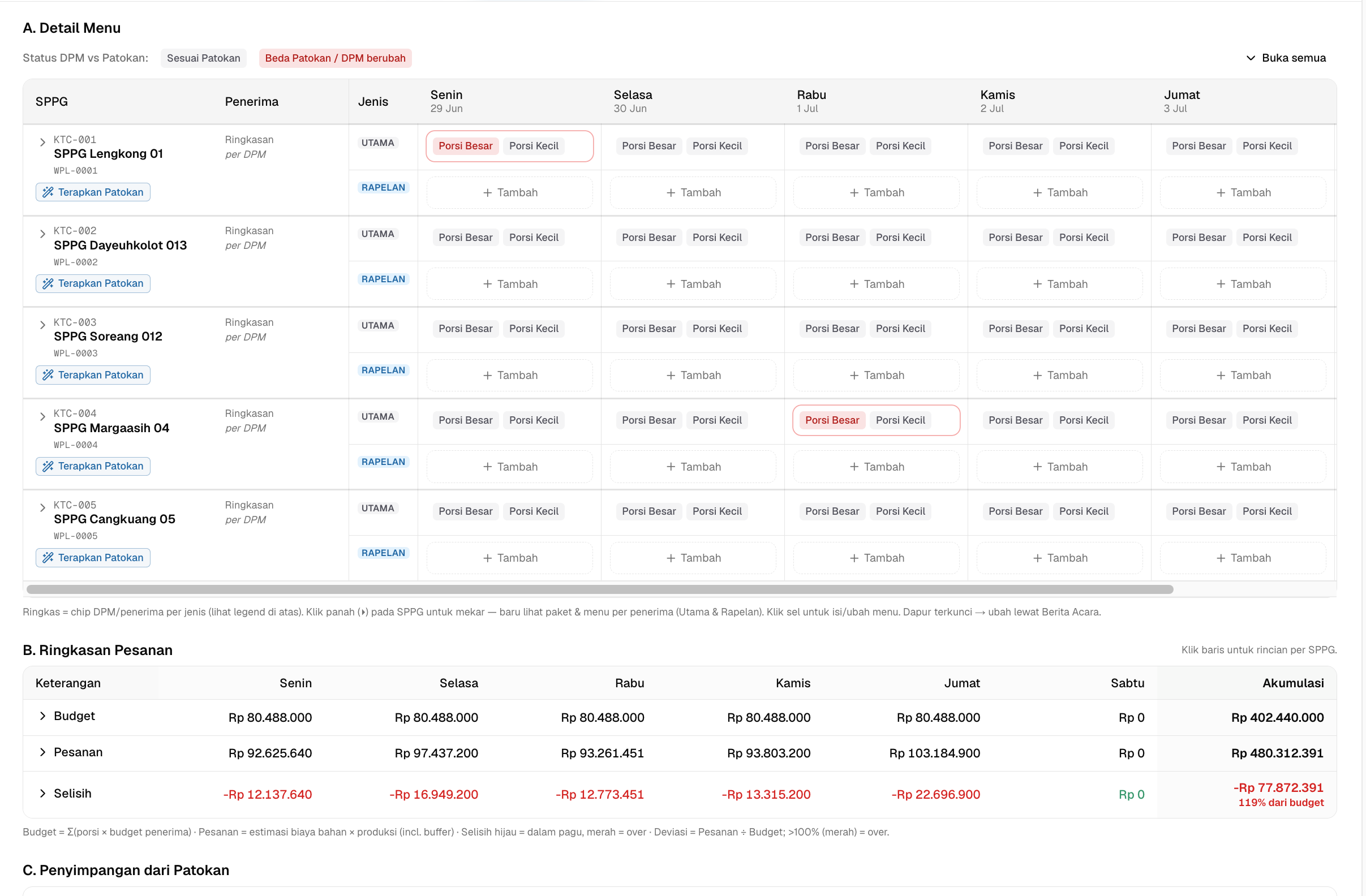Select highlighted Porsi Besar chip on Rabu for KTC-004
Image resolution: width=1366 pixels, height=896 pixels.
[x=832, y=420]
